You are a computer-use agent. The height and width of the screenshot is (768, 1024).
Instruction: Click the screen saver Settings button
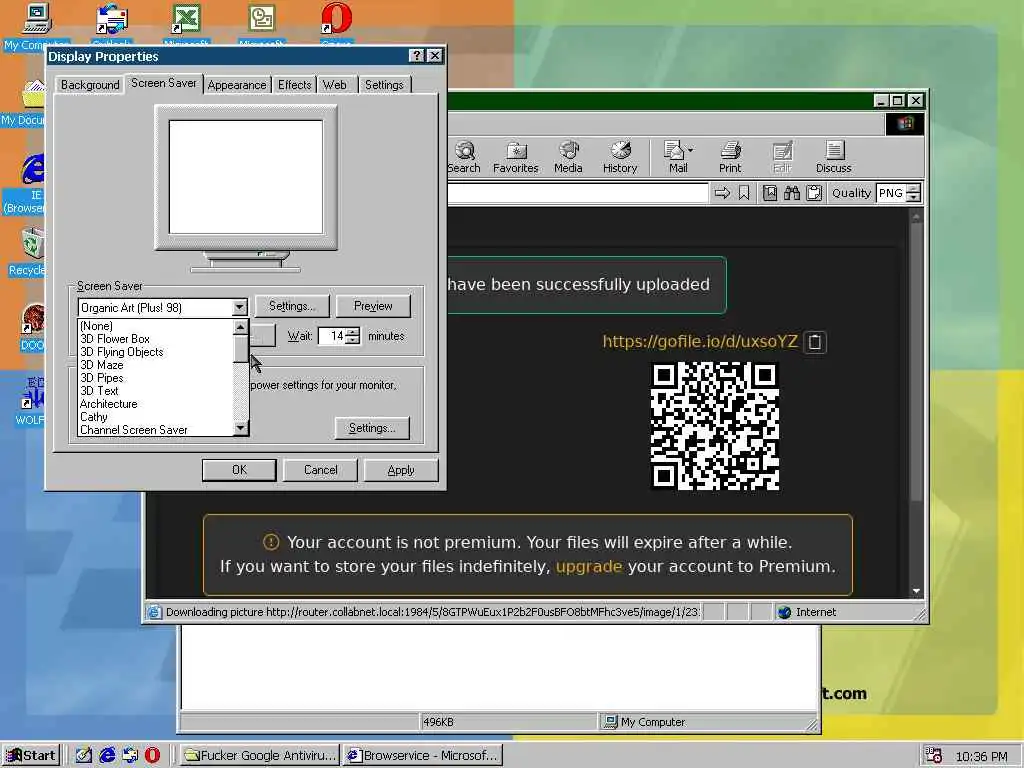click(291, 306)
